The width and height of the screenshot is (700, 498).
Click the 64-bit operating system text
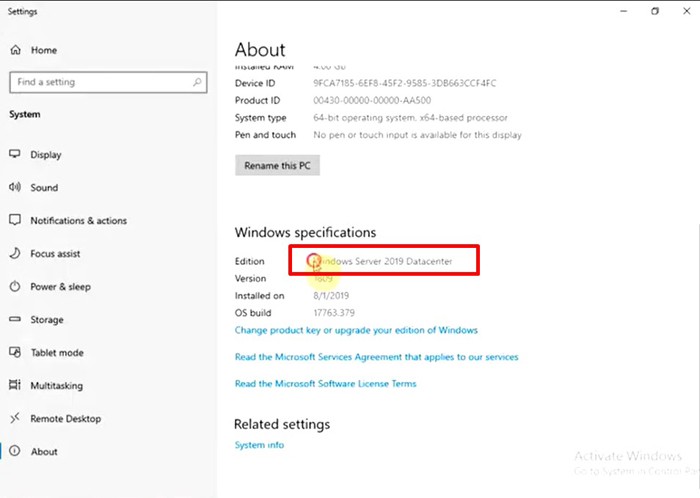[x=410, y=118]
